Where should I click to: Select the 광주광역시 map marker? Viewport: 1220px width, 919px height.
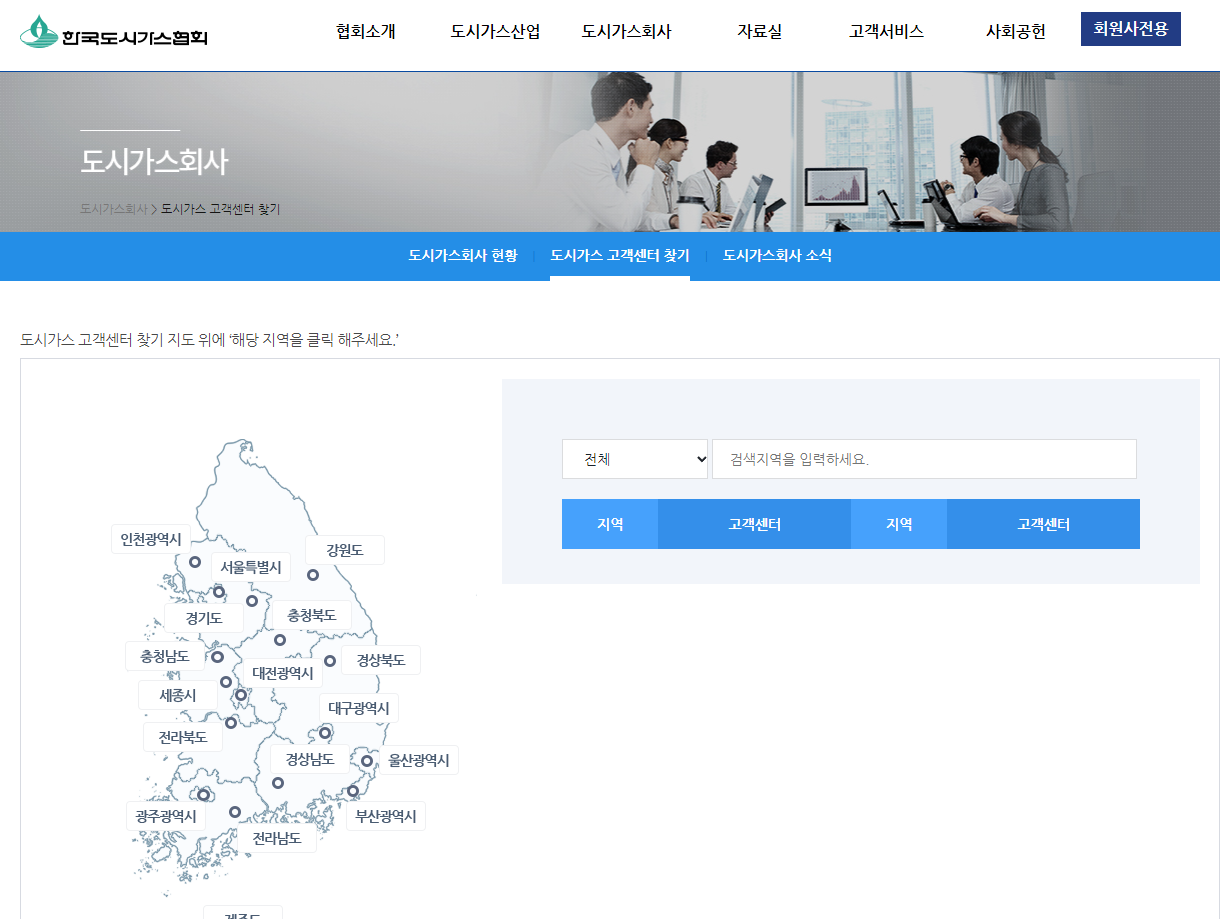pos(203,794)
